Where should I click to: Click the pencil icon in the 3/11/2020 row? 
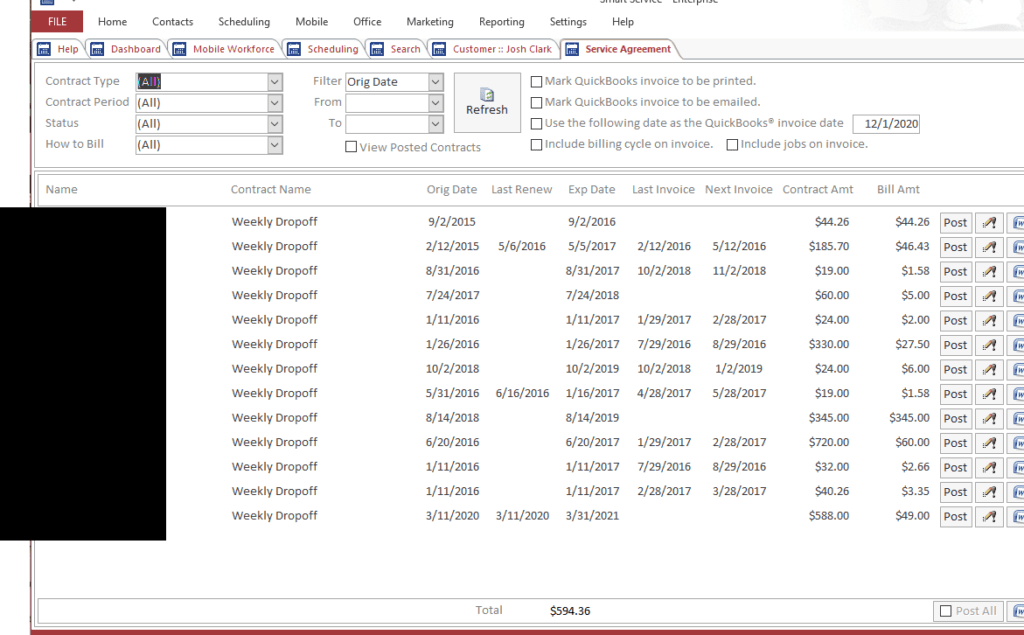(989, 517)
